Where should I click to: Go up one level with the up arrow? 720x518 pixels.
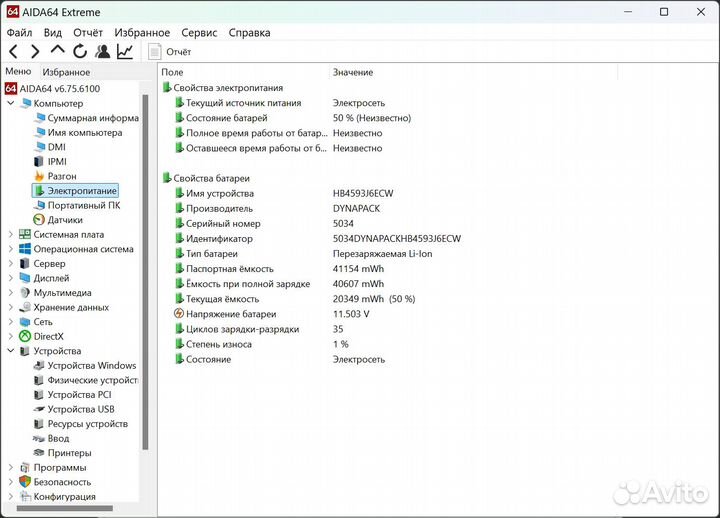click(57, 50)
